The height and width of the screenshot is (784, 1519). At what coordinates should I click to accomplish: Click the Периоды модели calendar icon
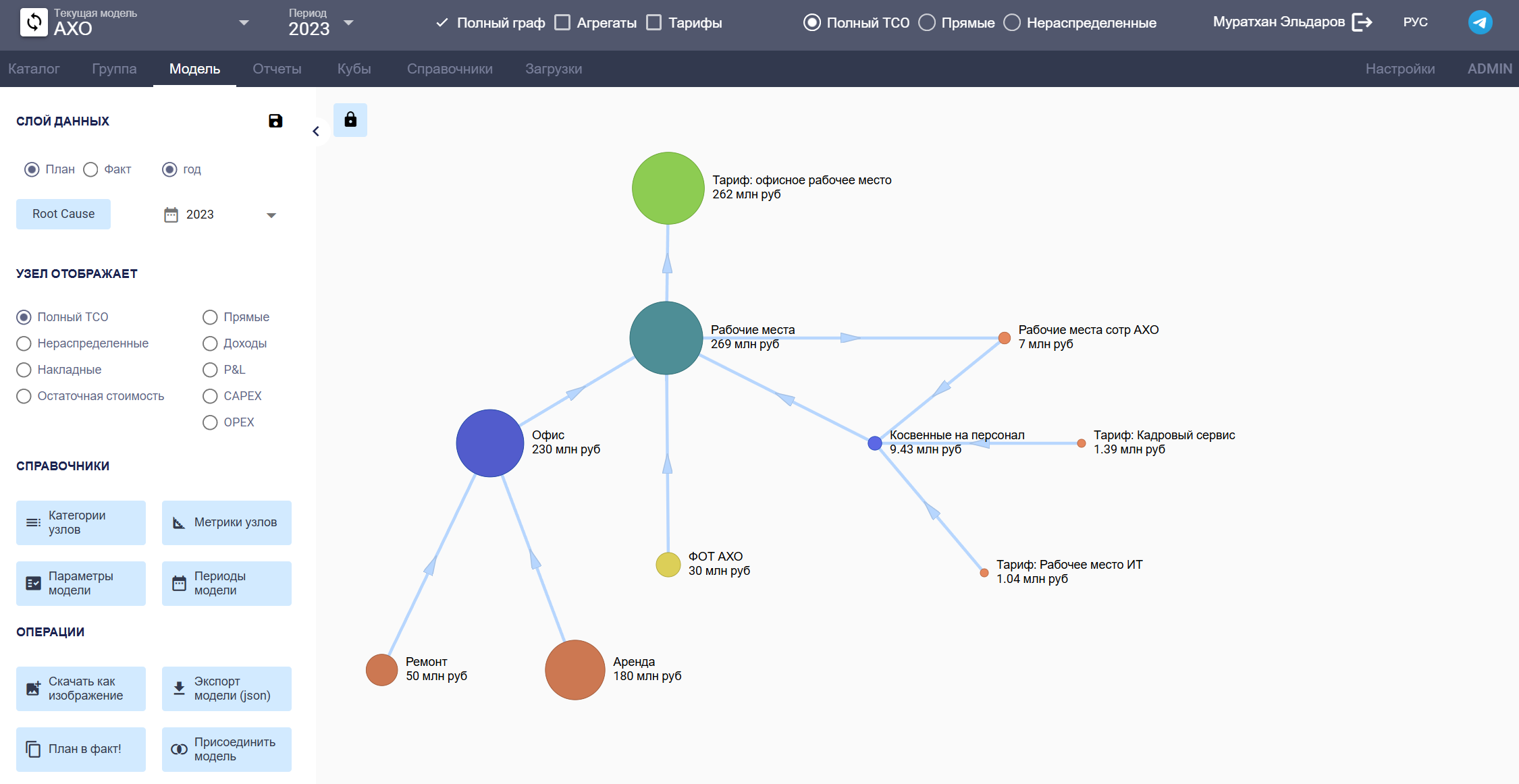(179, 583)
